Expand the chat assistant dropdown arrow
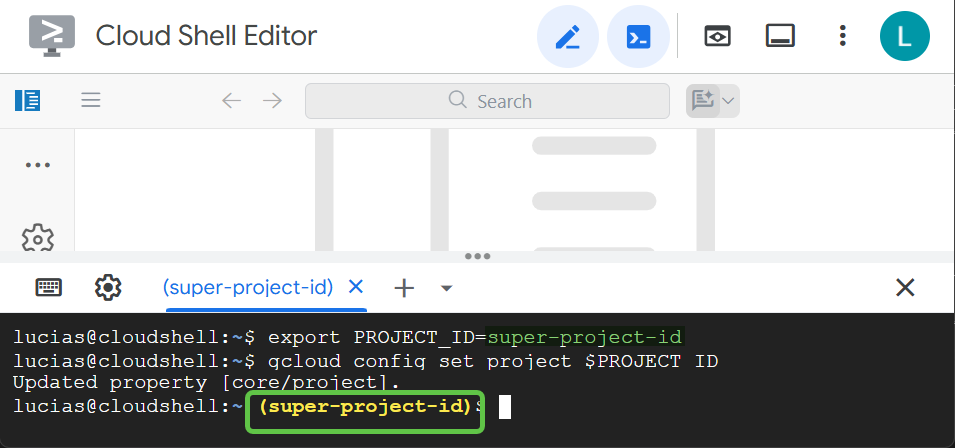The width and height of the screenshot is (955, 448). tap(728, 100)
